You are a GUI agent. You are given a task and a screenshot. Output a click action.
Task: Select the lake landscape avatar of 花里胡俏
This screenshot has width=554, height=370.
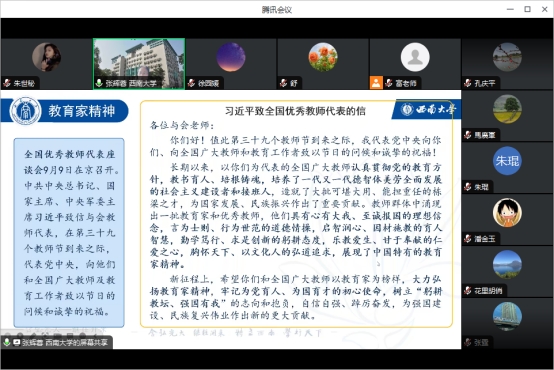click(507, 265)
